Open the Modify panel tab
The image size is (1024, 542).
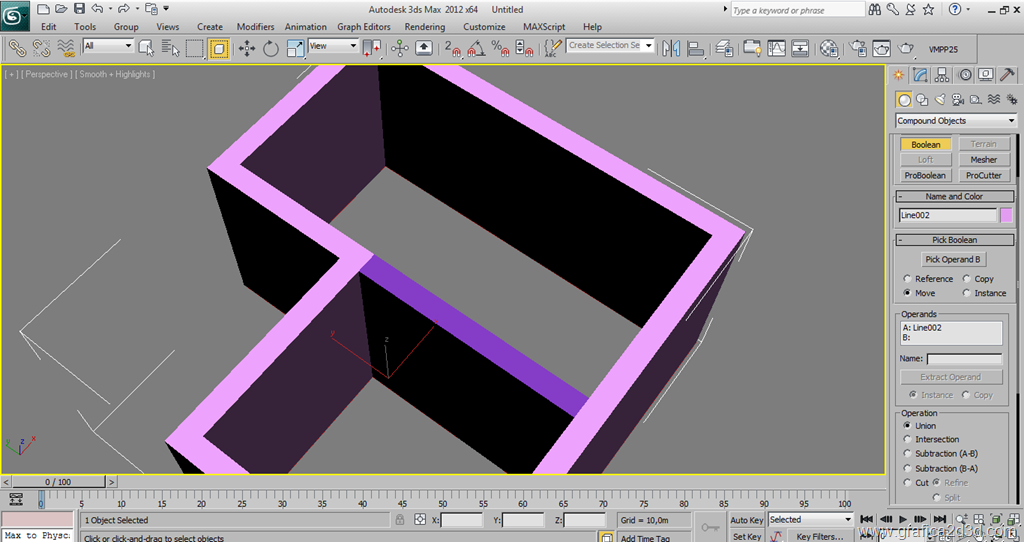920,75
